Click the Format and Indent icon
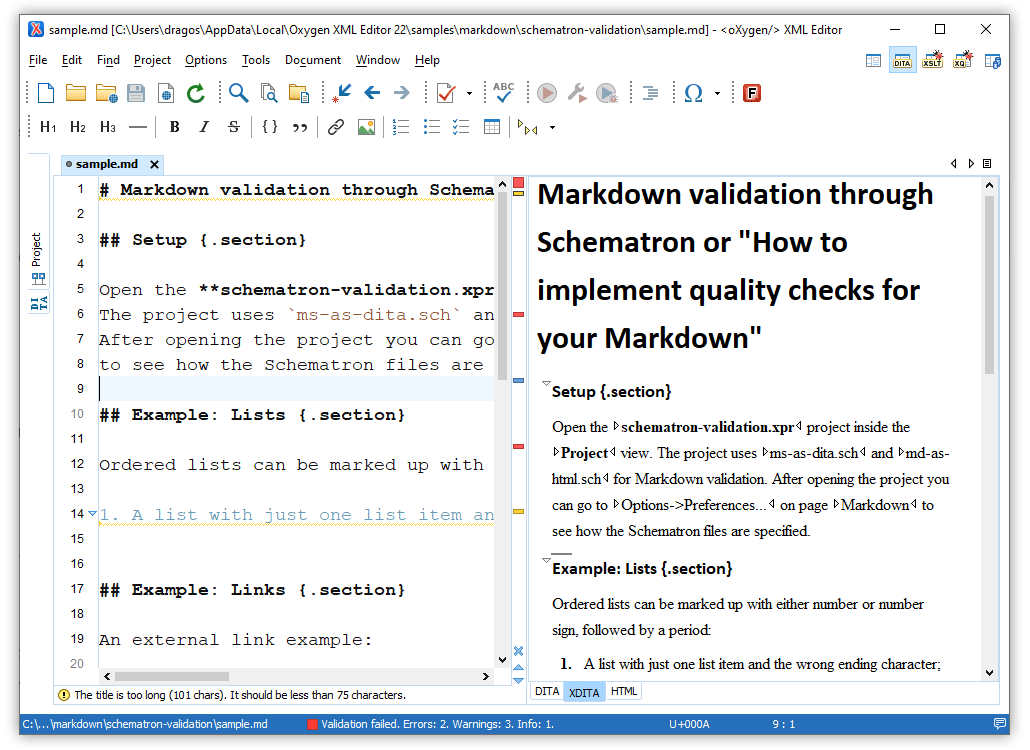This screenshot has width=1030, height=750. (x=650, y=93)
